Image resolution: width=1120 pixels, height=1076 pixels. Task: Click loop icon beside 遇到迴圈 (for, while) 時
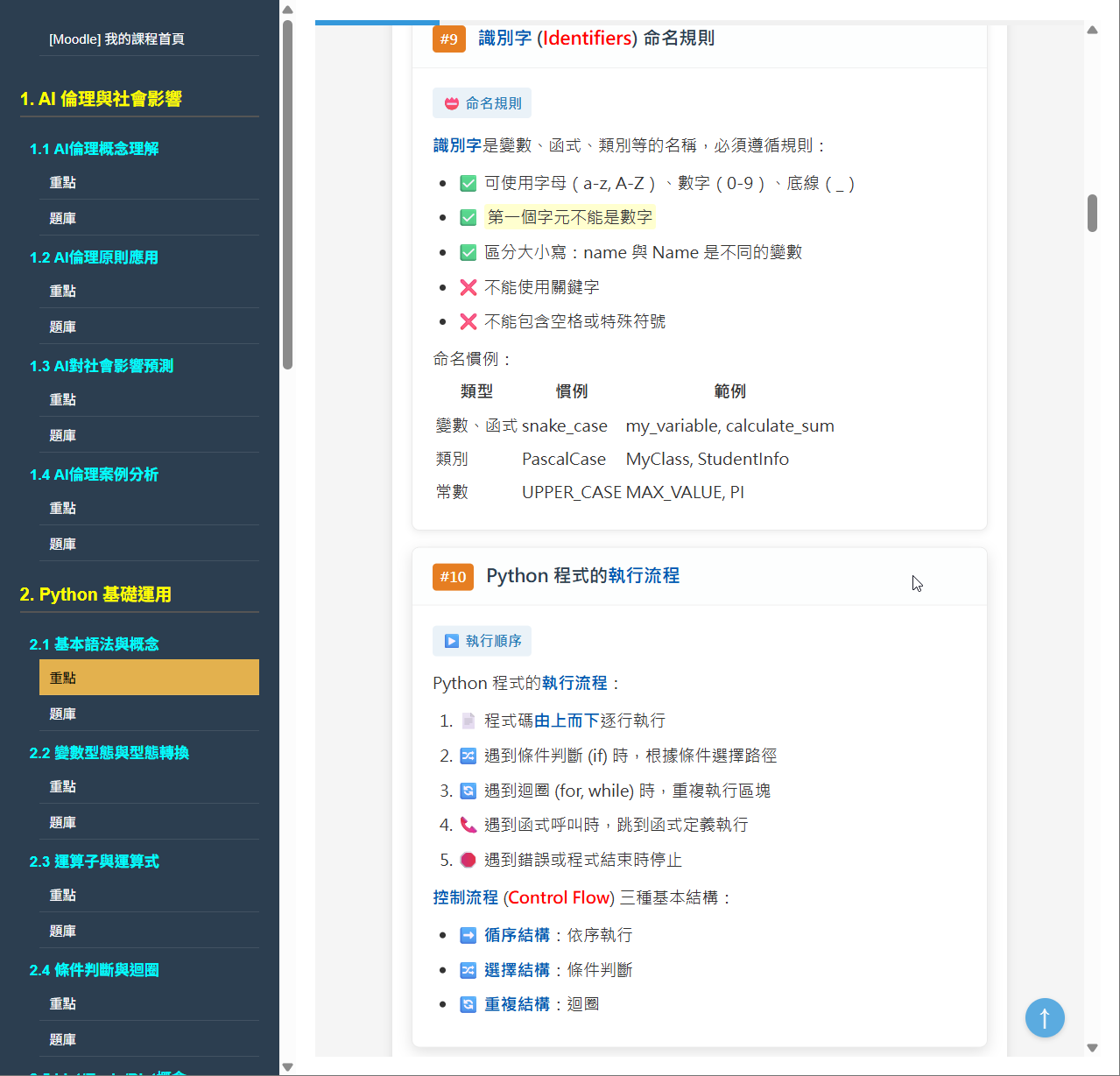click(468, 791)
